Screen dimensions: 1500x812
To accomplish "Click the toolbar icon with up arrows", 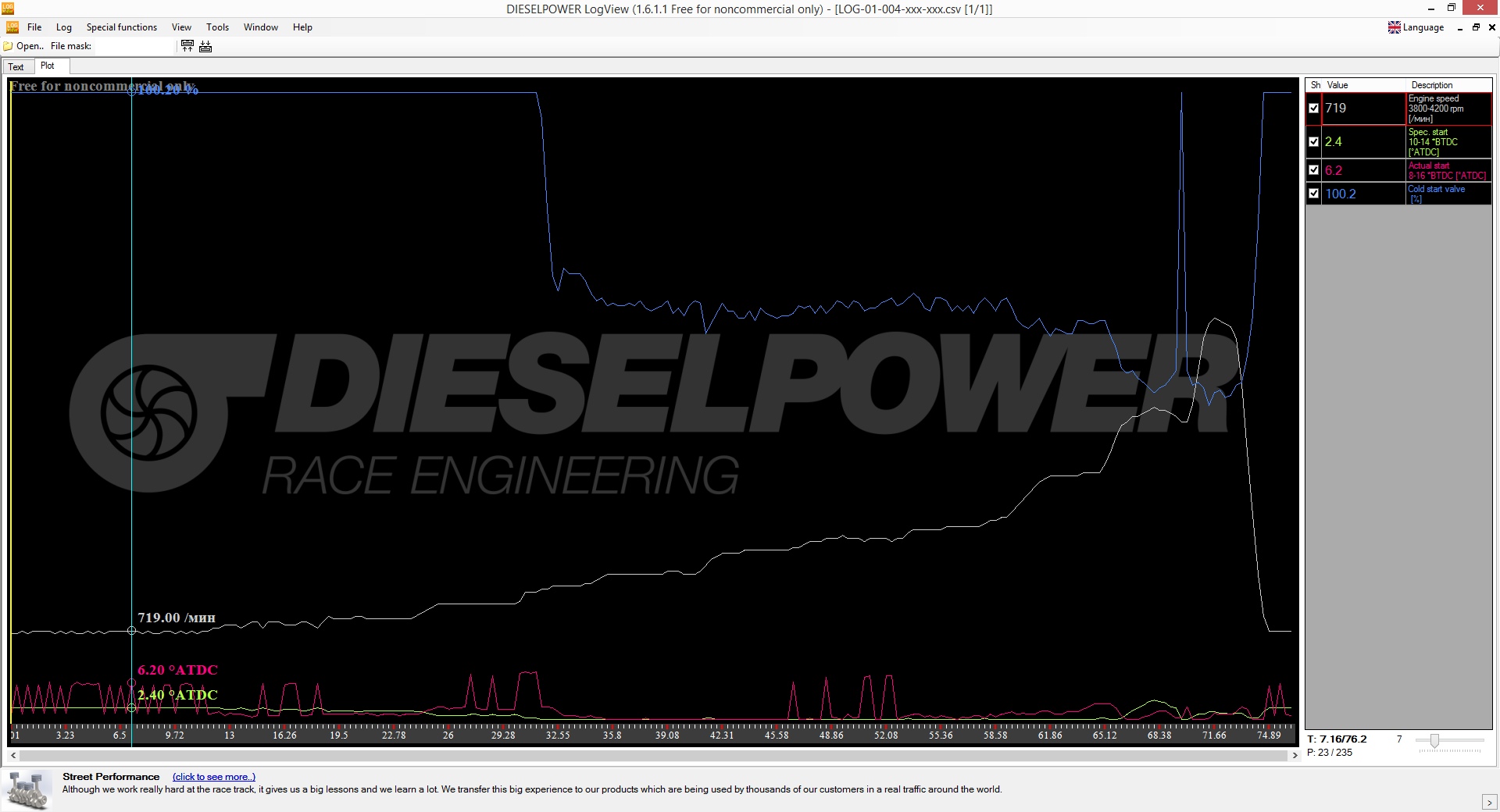I will [187, 46].
